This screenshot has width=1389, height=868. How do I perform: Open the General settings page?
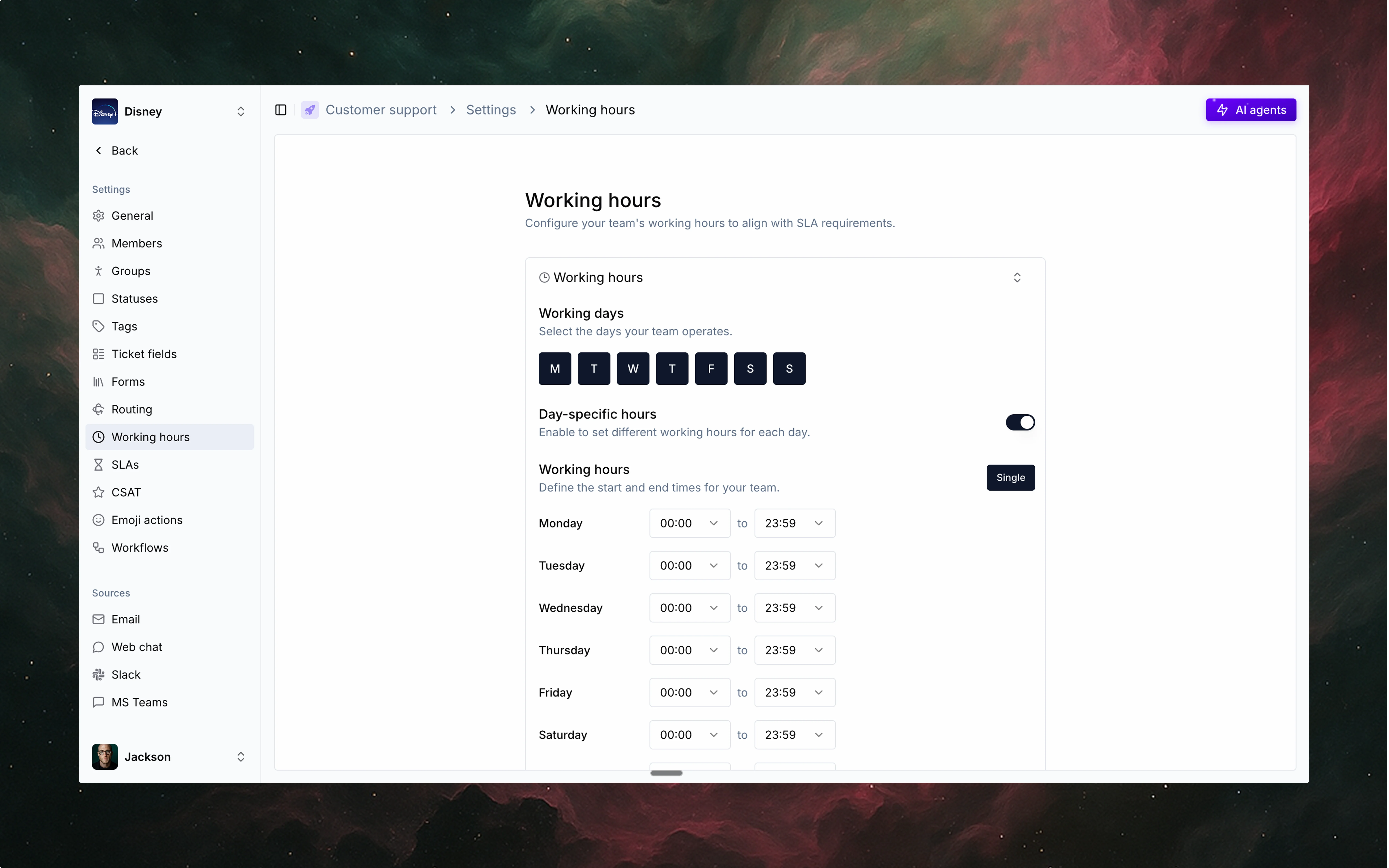pos(170,216)
